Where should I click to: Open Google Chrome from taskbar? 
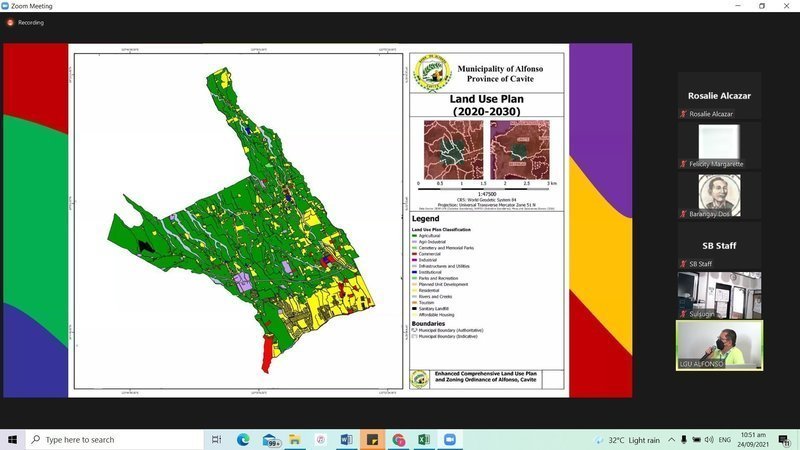(x=399, y=439)
